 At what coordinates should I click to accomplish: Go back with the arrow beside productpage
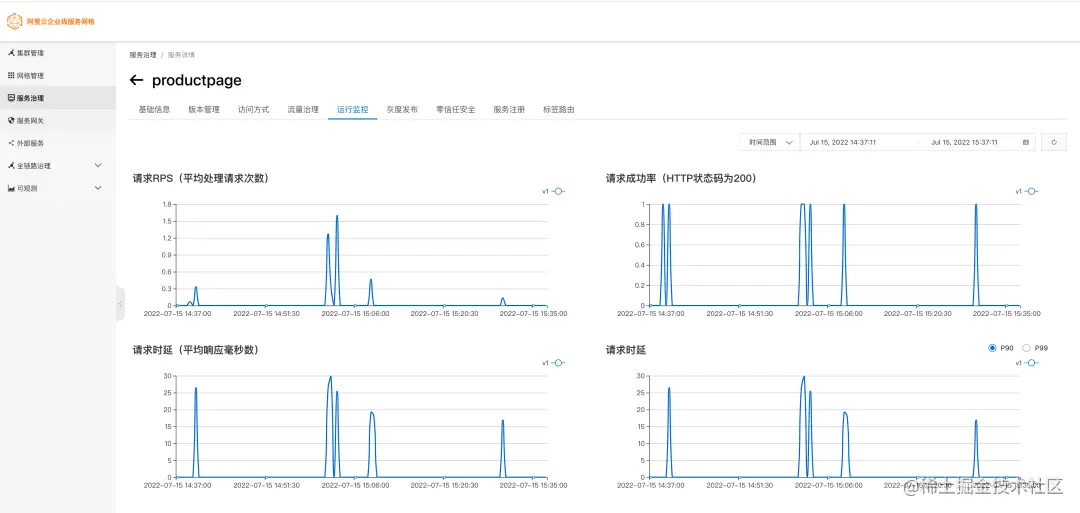pos(136,81)
